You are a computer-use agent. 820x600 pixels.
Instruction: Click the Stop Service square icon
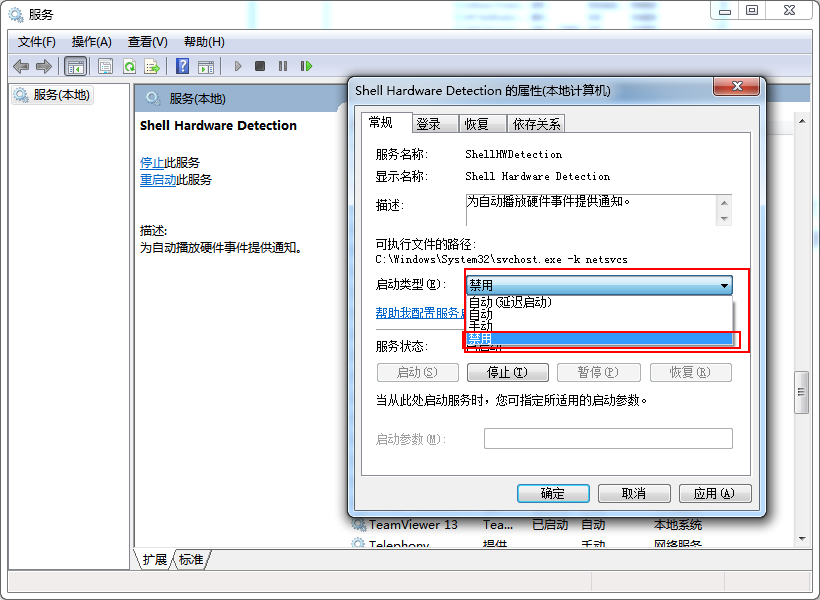[260, 66]
